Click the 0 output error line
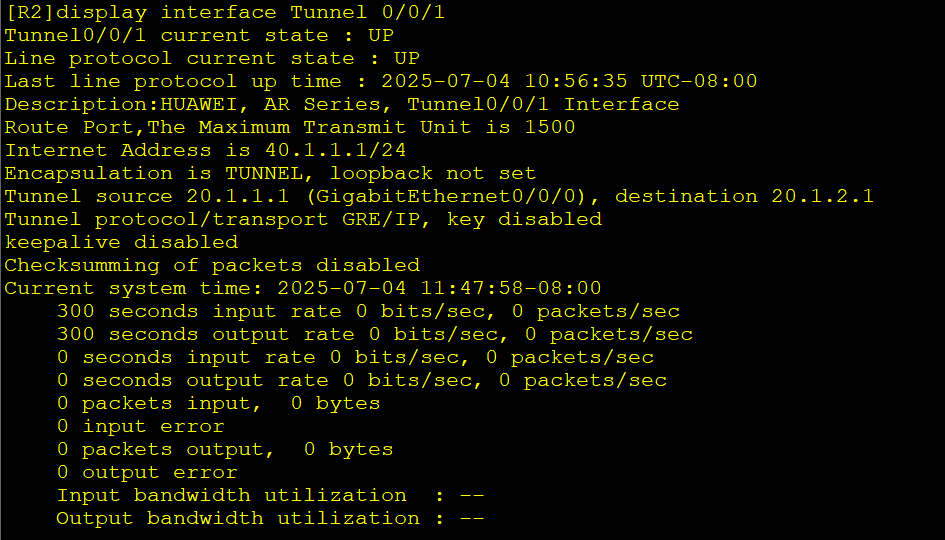This screenshot has height=540, width=945. pyautogui.click(x=147, y=472)
